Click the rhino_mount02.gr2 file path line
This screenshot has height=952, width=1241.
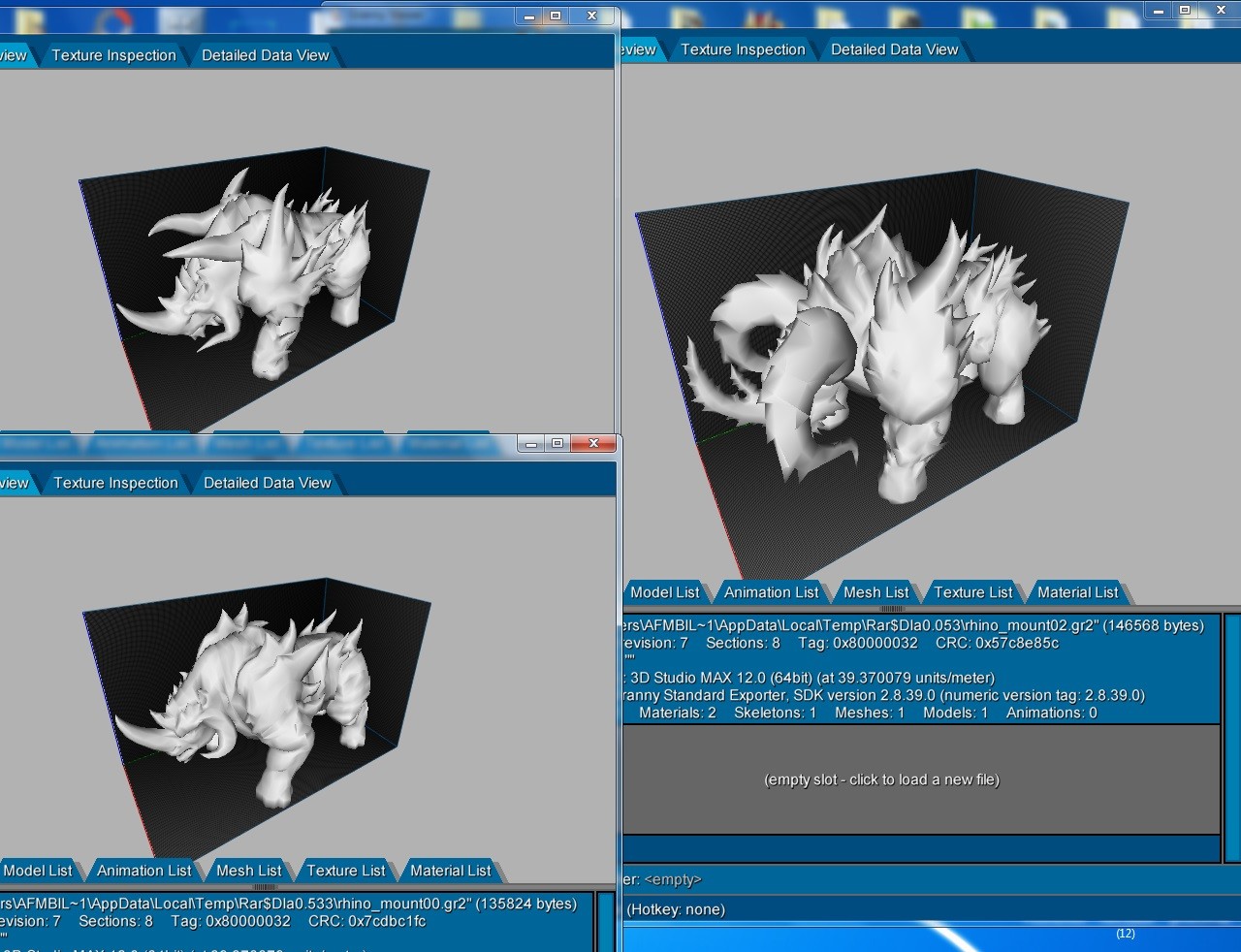912,625
